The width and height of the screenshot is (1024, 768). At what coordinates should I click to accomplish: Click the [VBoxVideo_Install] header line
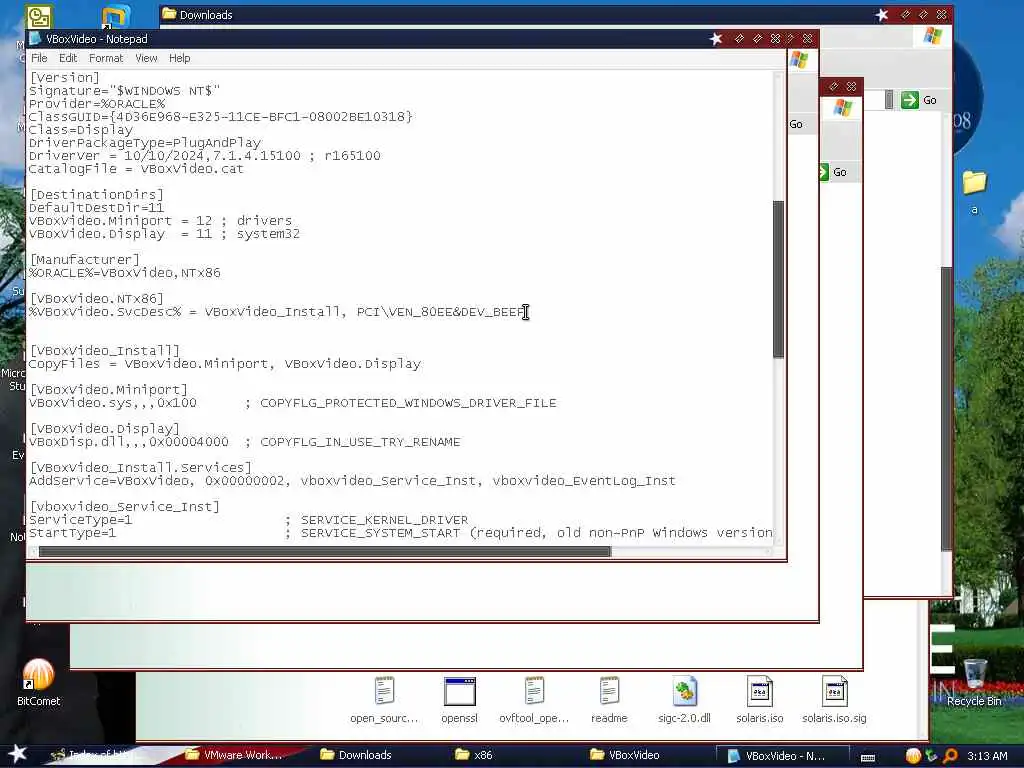coord(104,351)
